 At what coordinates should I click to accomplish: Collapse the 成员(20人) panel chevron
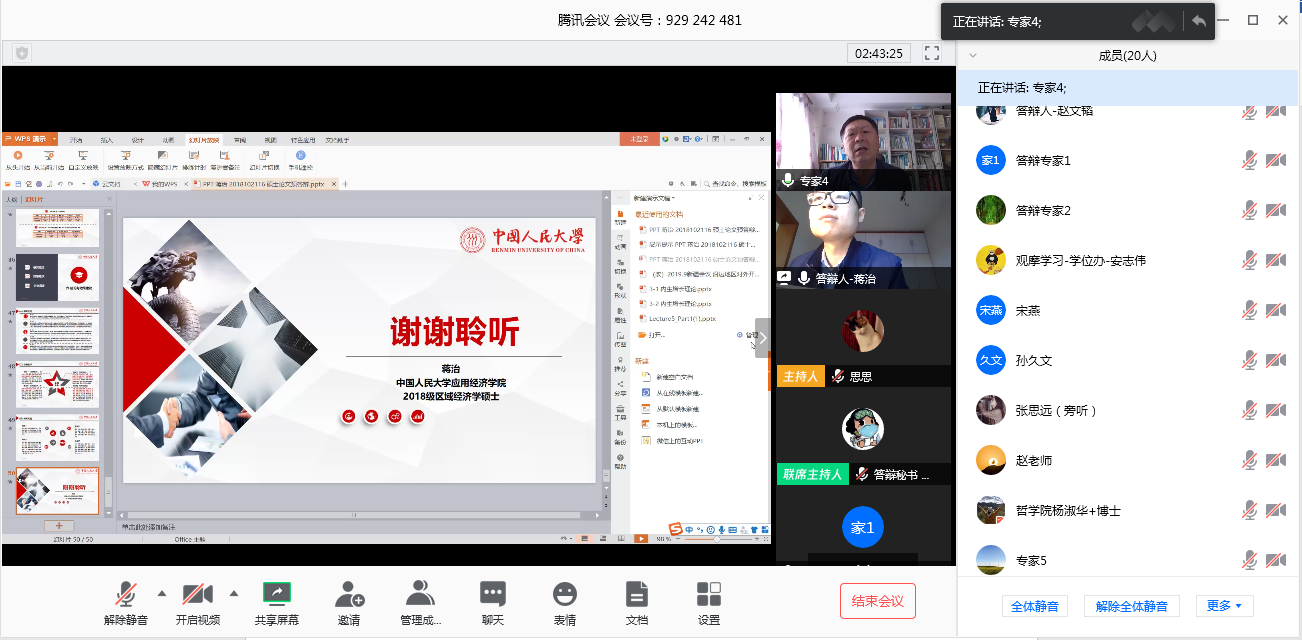[x=973, y=56]
